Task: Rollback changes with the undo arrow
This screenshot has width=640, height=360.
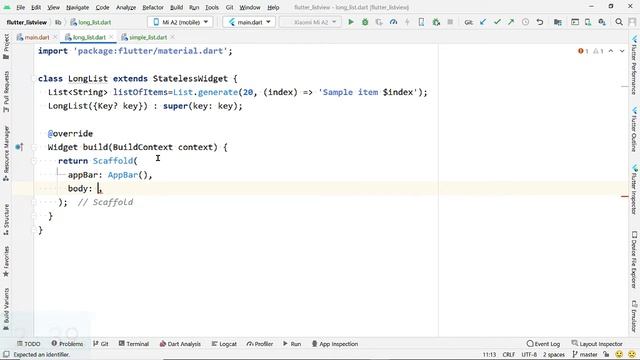Action: pyautogui.click(x=540, y=22)
